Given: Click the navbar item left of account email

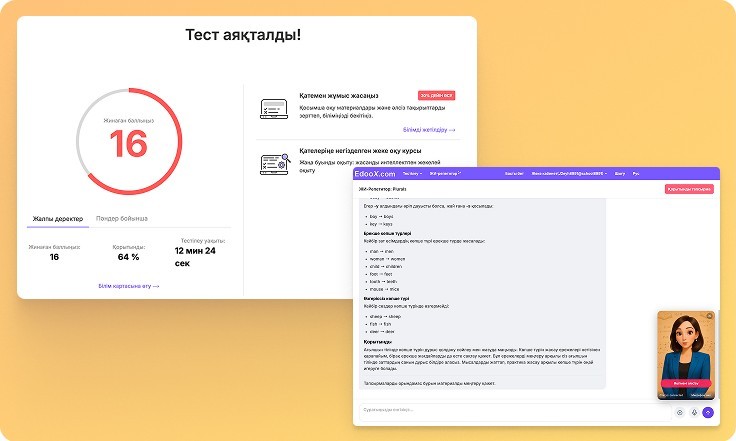Looking at the screenshot, I should (x=514, y=174).
